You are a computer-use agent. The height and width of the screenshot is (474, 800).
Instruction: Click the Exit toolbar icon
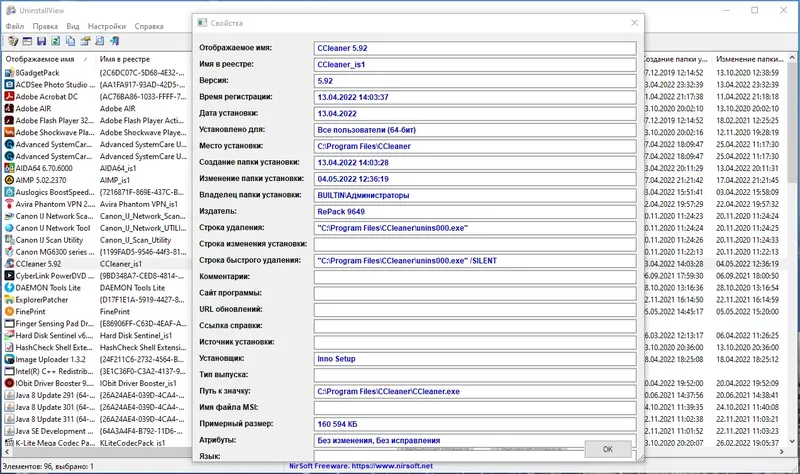(114, 41)
